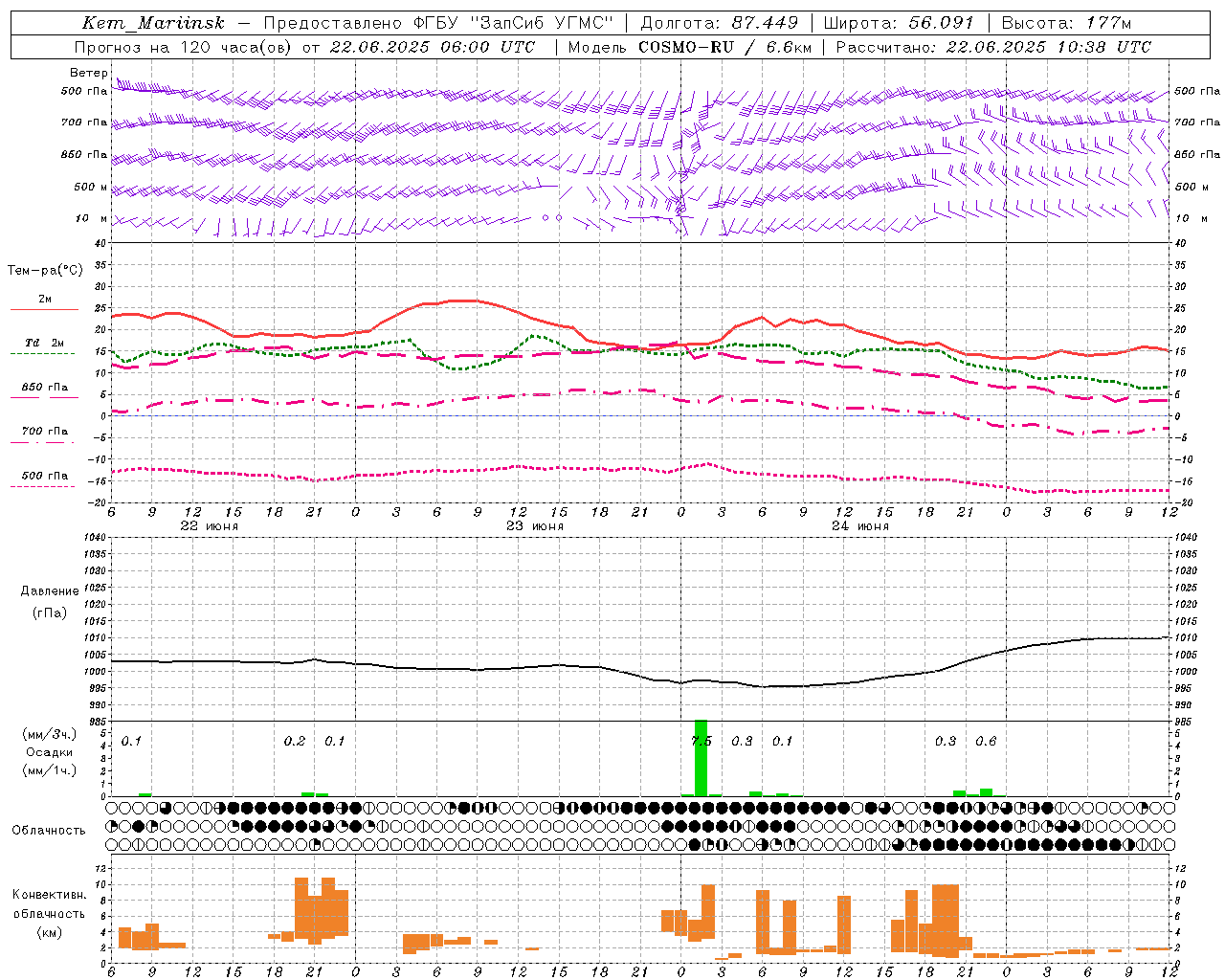Click the (гПа) unit under Давление
1225x980 pixels.
49,612
